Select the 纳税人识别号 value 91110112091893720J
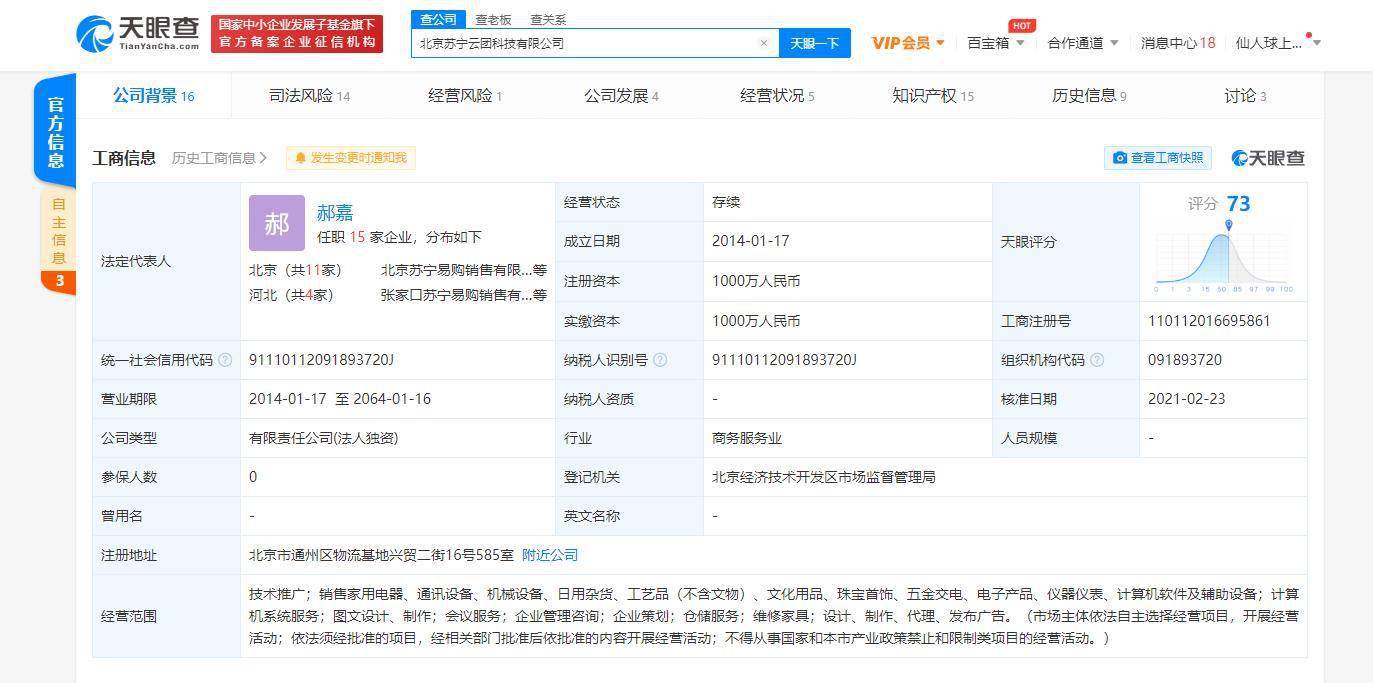The image size is (1373, 683). point(784,360)
